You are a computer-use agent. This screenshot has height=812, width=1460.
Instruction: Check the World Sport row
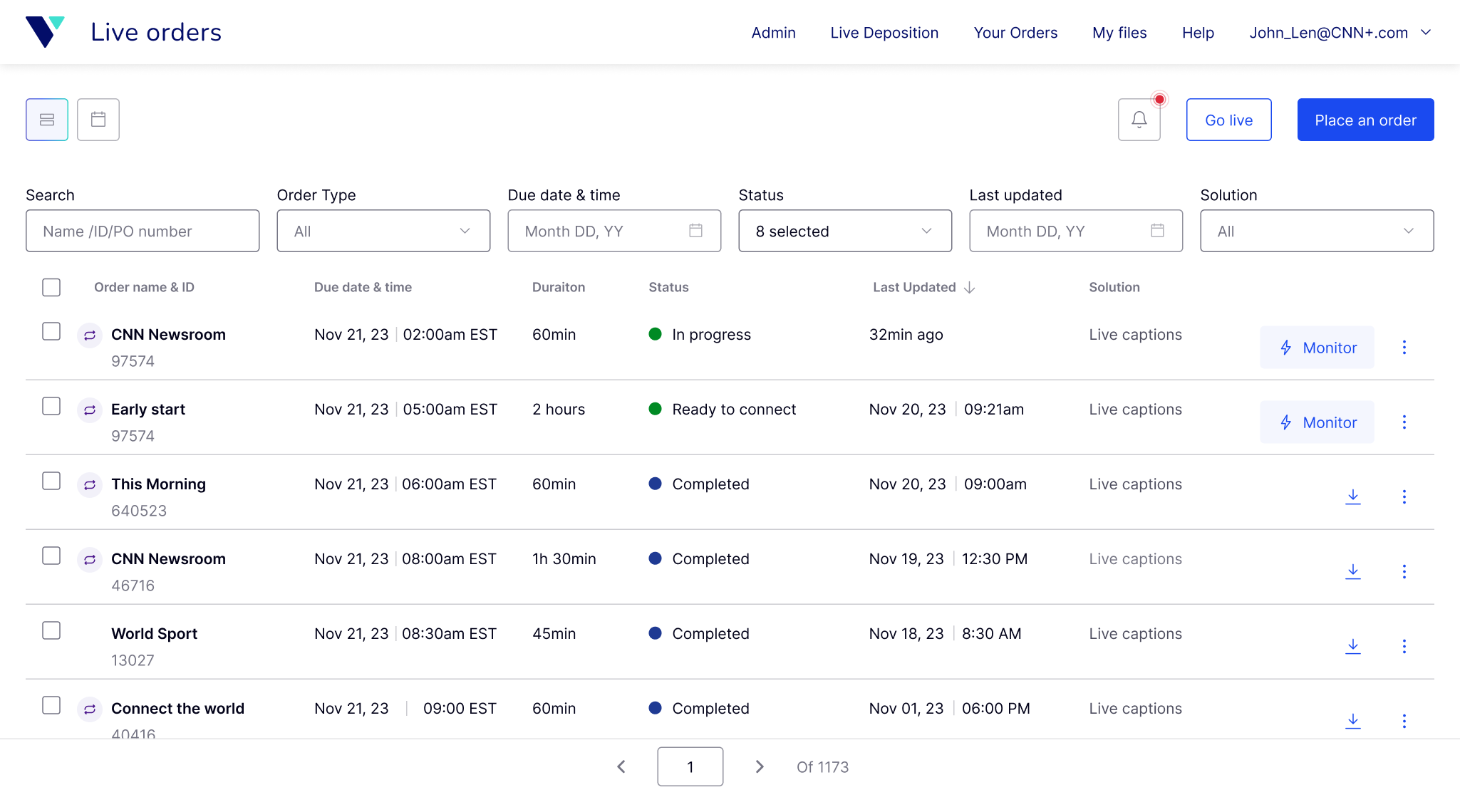coord(51,630)
